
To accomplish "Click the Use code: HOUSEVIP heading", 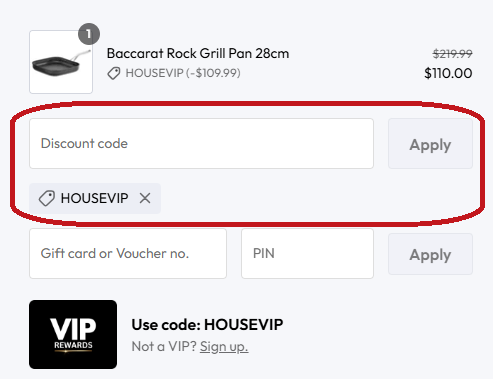I will [x=207, y=325].
